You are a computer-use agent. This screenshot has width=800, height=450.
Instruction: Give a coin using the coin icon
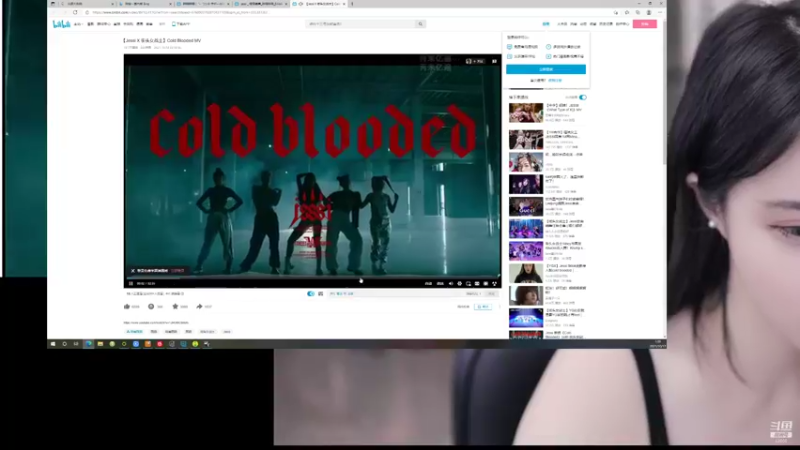click(x=151, y=307)
